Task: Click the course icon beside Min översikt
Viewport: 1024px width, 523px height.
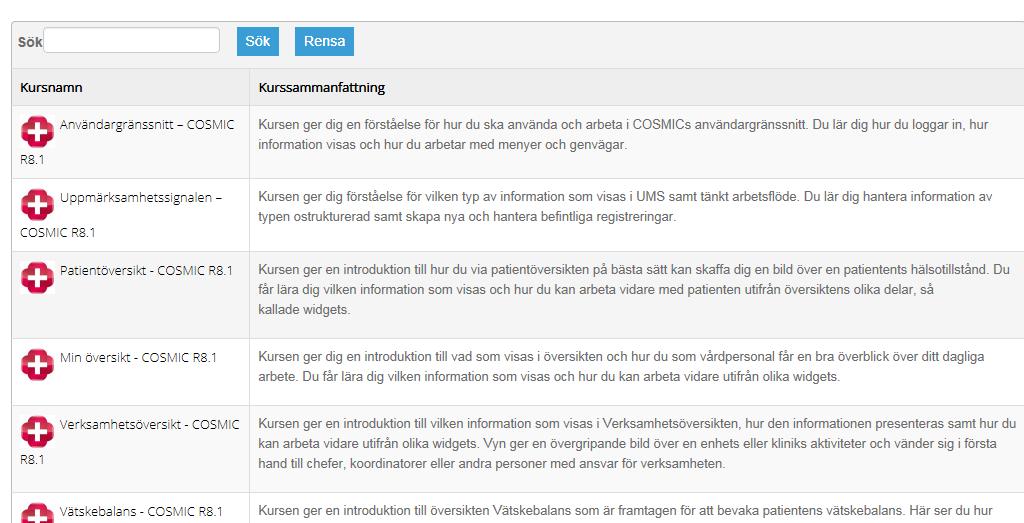Action: [37, 364]
